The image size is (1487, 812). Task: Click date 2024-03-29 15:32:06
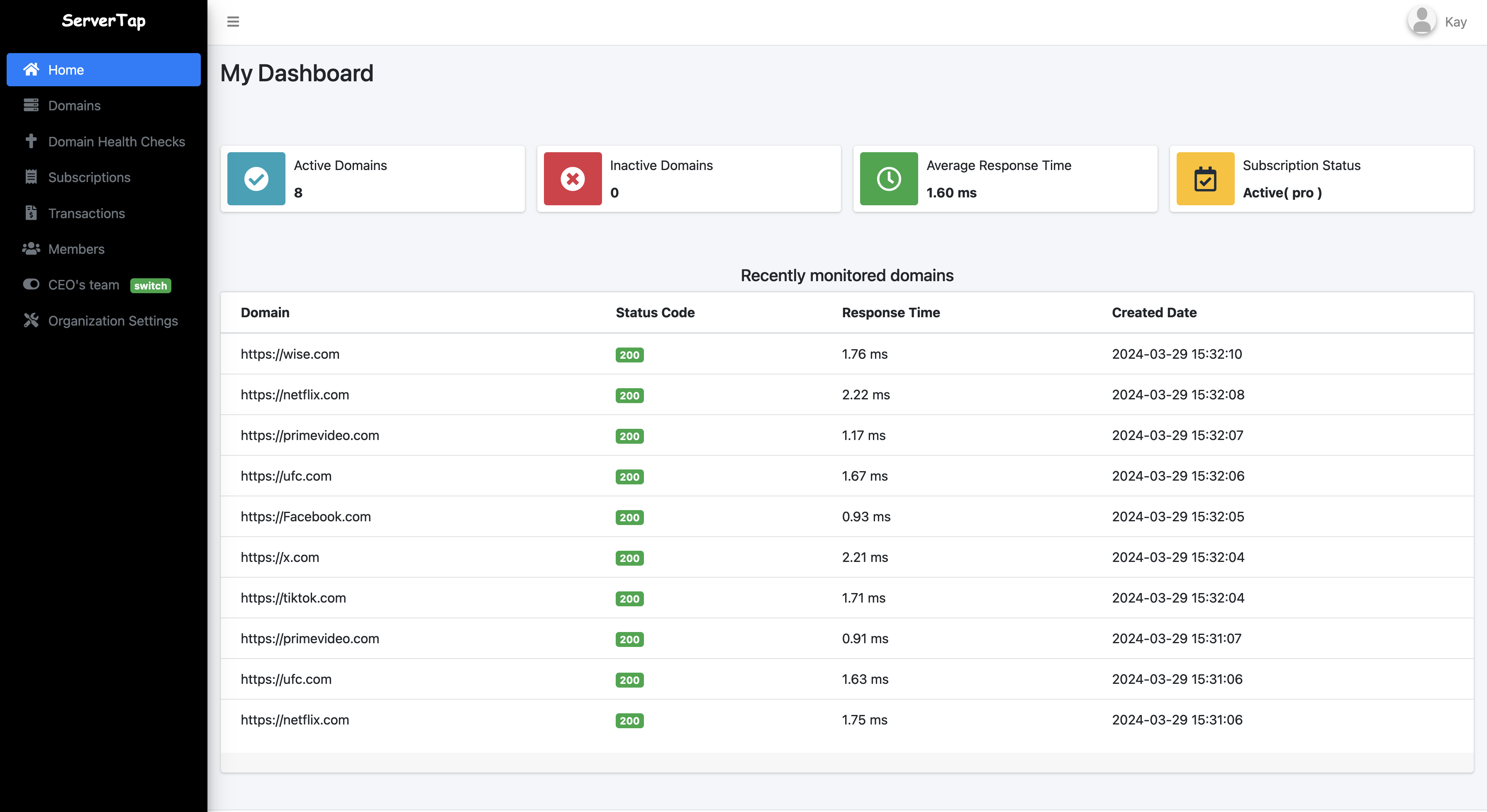click(1178, 476)
